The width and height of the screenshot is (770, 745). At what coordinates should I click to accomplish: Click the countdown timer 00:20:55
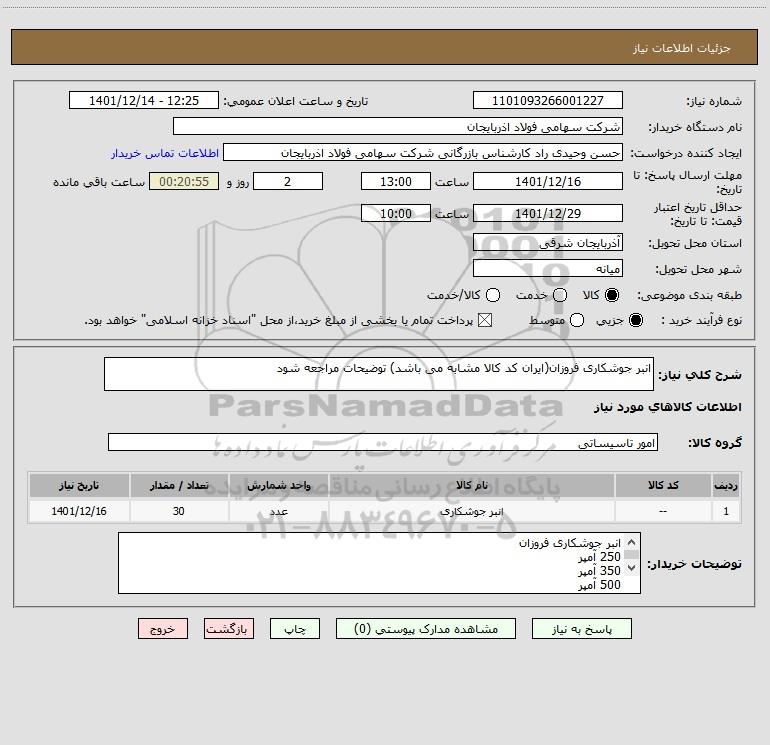[x=184, y=181]
